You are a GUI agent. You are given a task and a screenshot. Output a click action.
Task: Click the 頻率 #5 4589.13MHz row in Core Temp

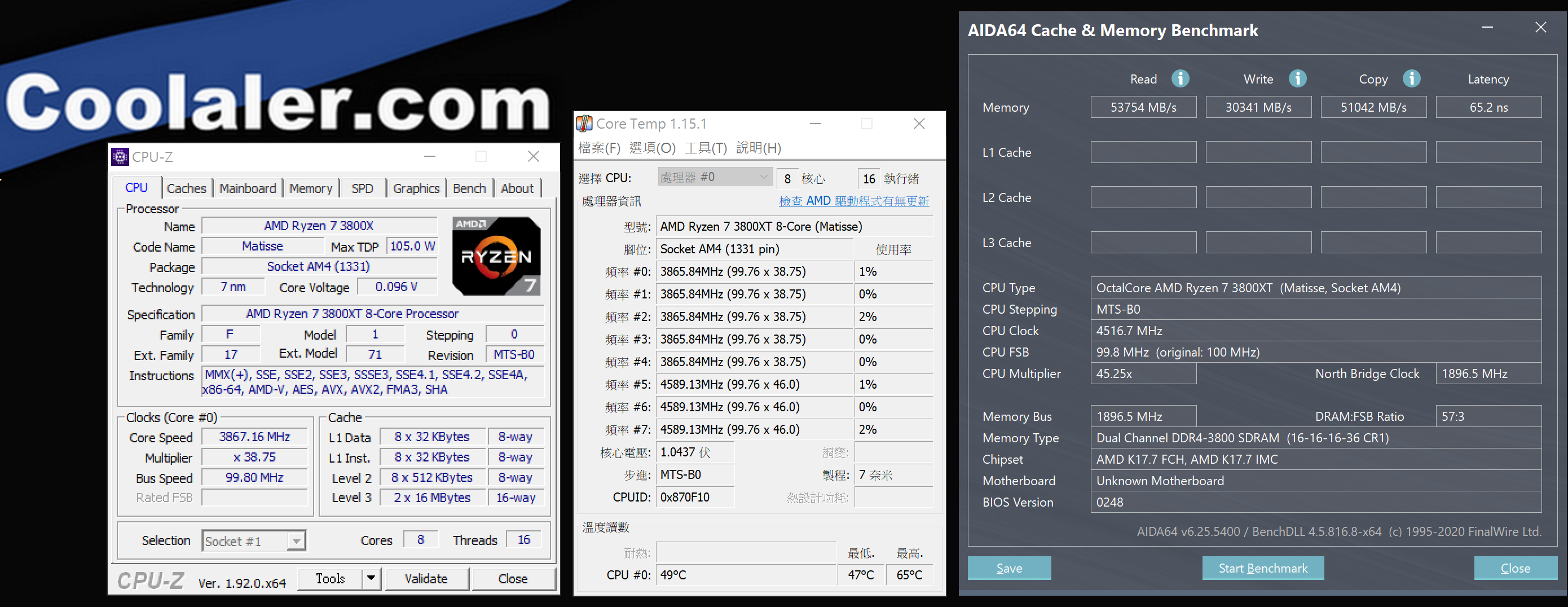point(754,384)
